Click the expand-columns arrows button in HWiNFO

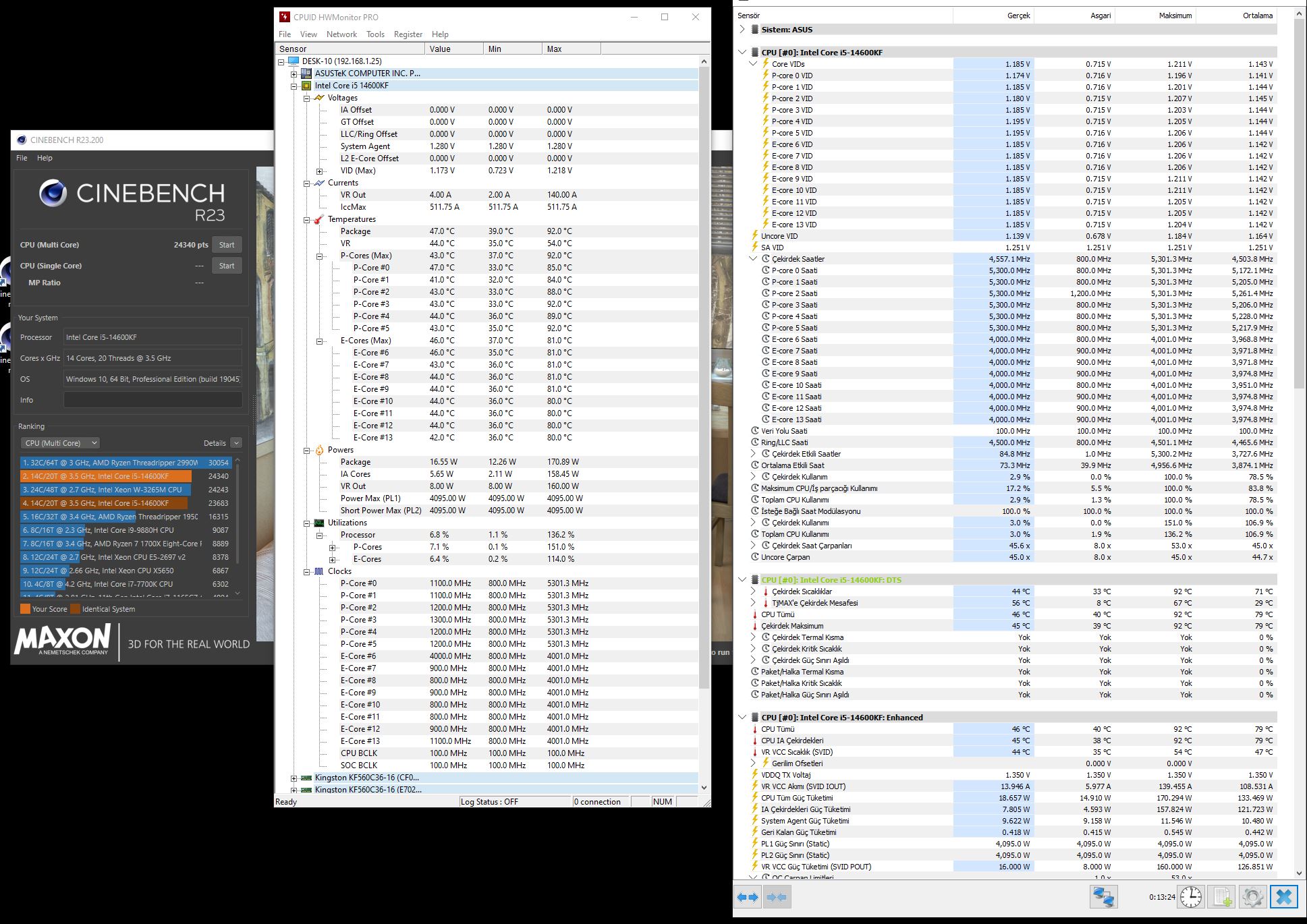tap(748, 897)
